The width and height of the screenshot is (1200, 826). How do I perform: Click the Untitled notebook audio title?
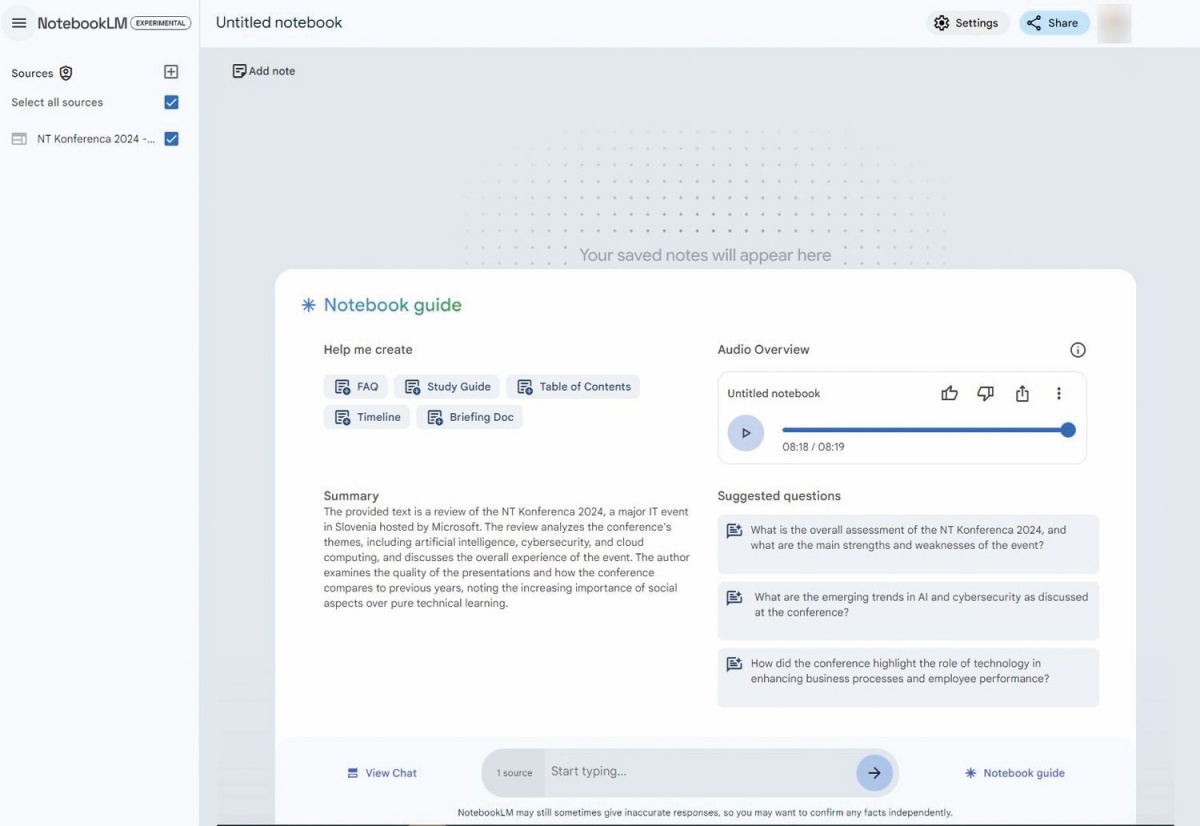pos(774,394)
